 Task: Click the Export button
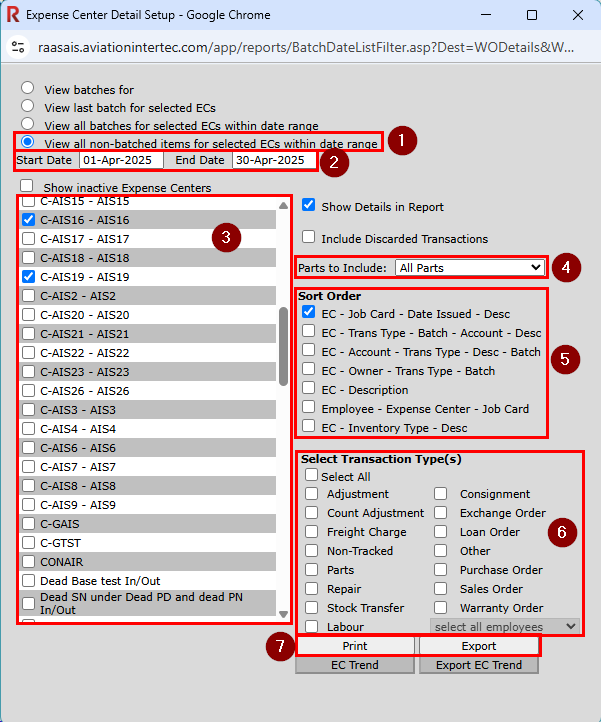tap(479, 646)
